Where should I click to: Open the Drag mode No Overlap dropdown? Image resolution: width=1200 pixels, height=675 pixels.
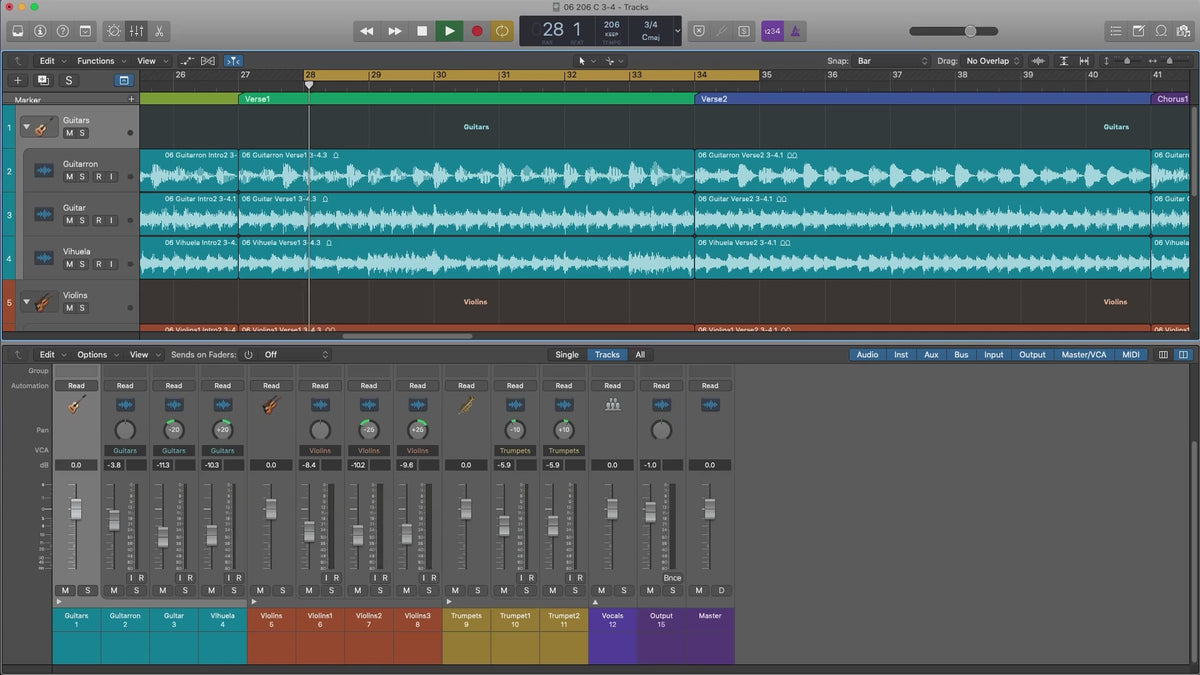992,61
